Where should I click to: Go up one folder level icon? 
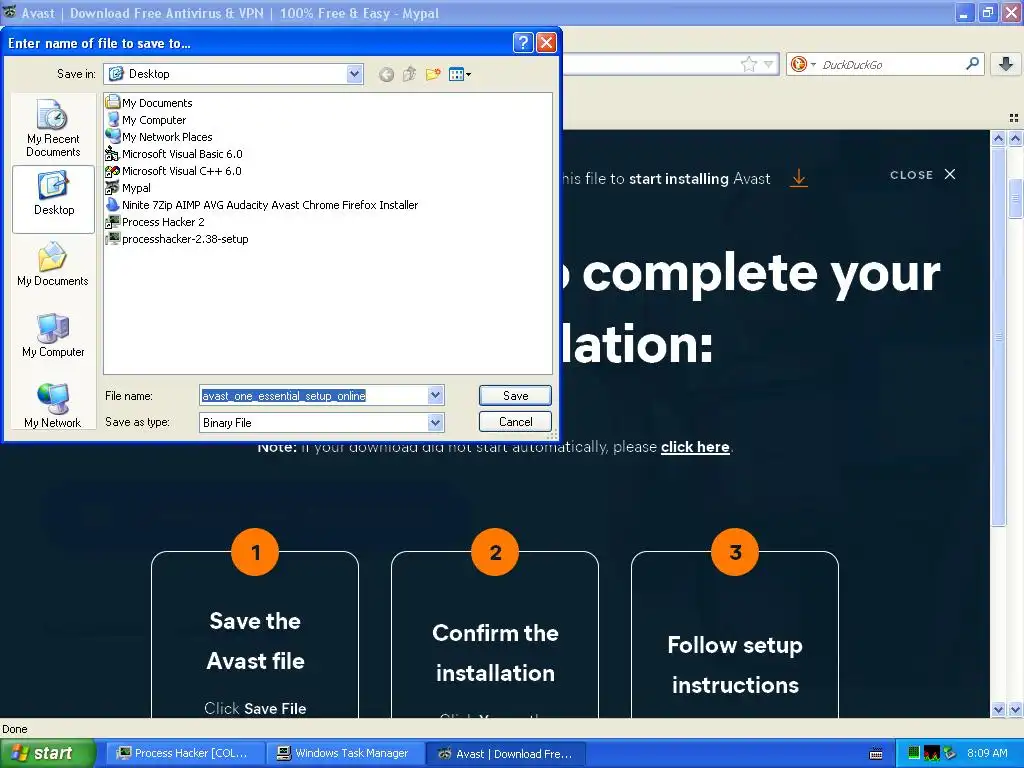(409, 74)
